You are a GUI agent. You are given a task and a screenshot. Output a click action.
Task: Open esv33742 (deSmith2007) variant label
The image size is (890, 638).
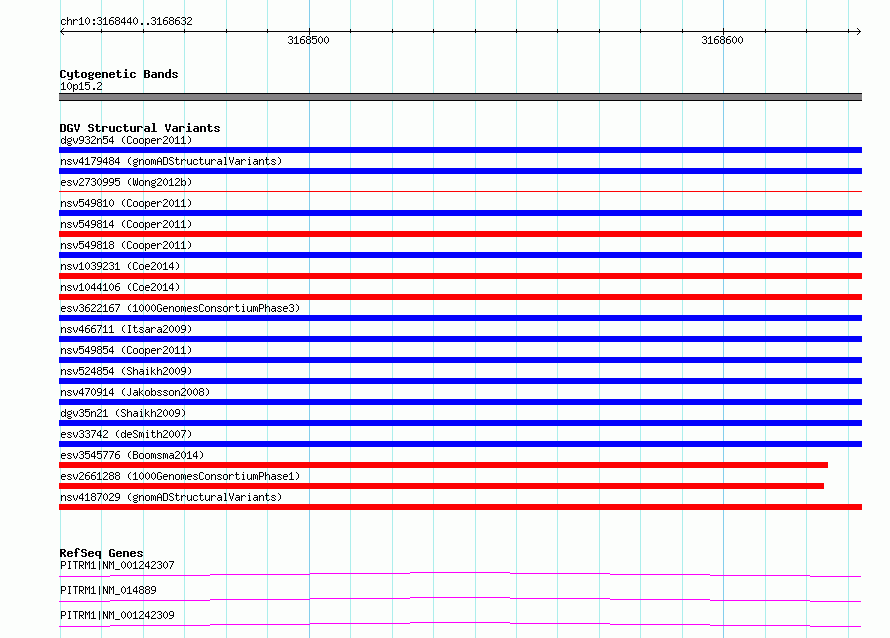[x=126, y=434]
